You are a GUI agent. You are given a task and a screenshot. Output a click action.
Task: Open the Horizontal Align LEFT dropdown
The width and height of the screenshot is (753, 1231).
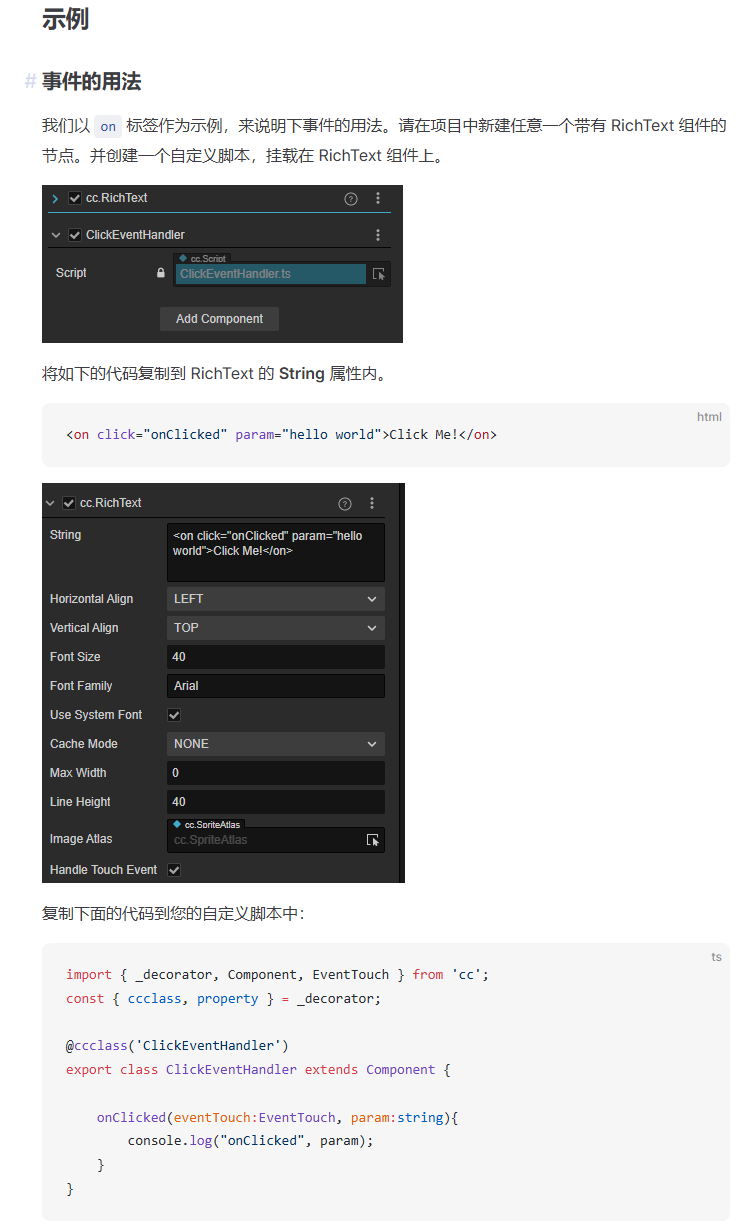tap(276, 599)
